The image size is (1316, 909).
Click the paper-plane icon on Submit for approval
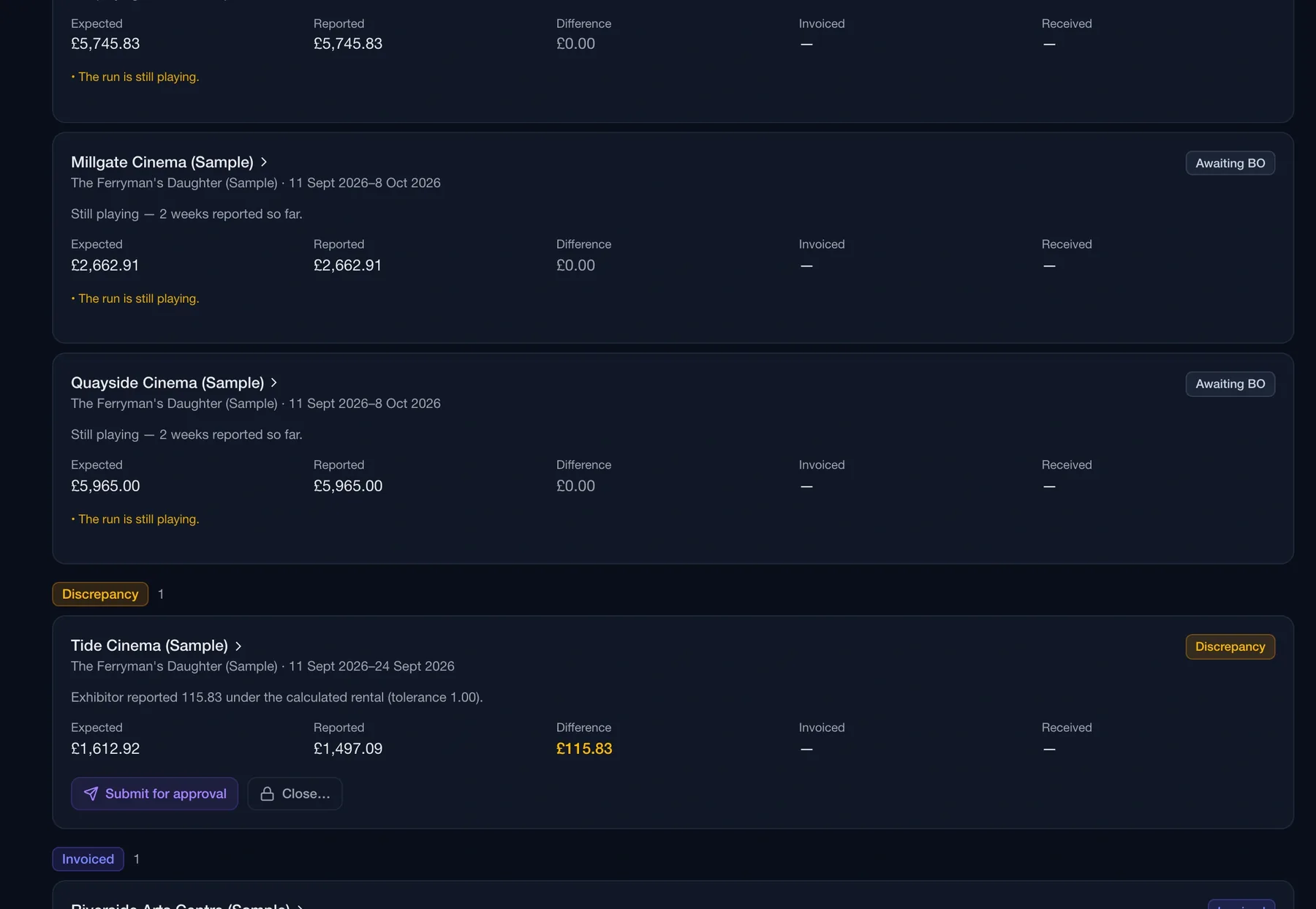91,793
